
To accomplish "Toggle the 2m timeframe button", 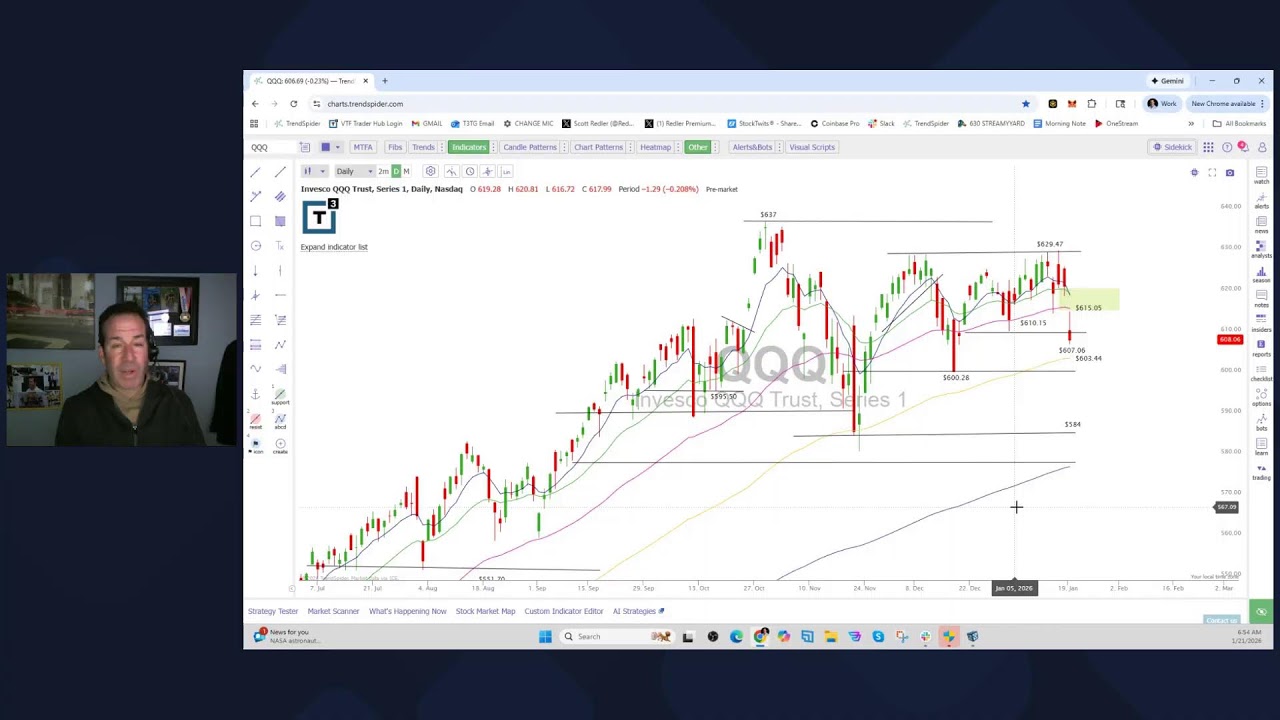I will click(383, 171).
